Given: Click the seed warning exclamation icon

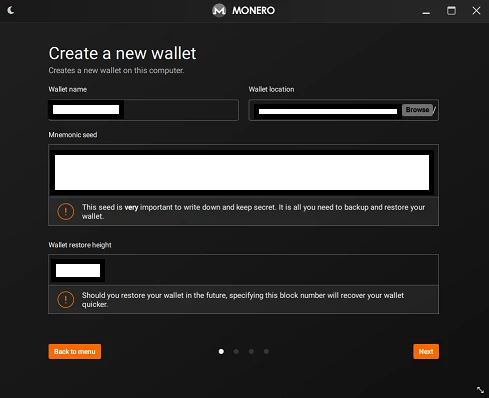Looking at the screenshot, I should pos(66,211).
